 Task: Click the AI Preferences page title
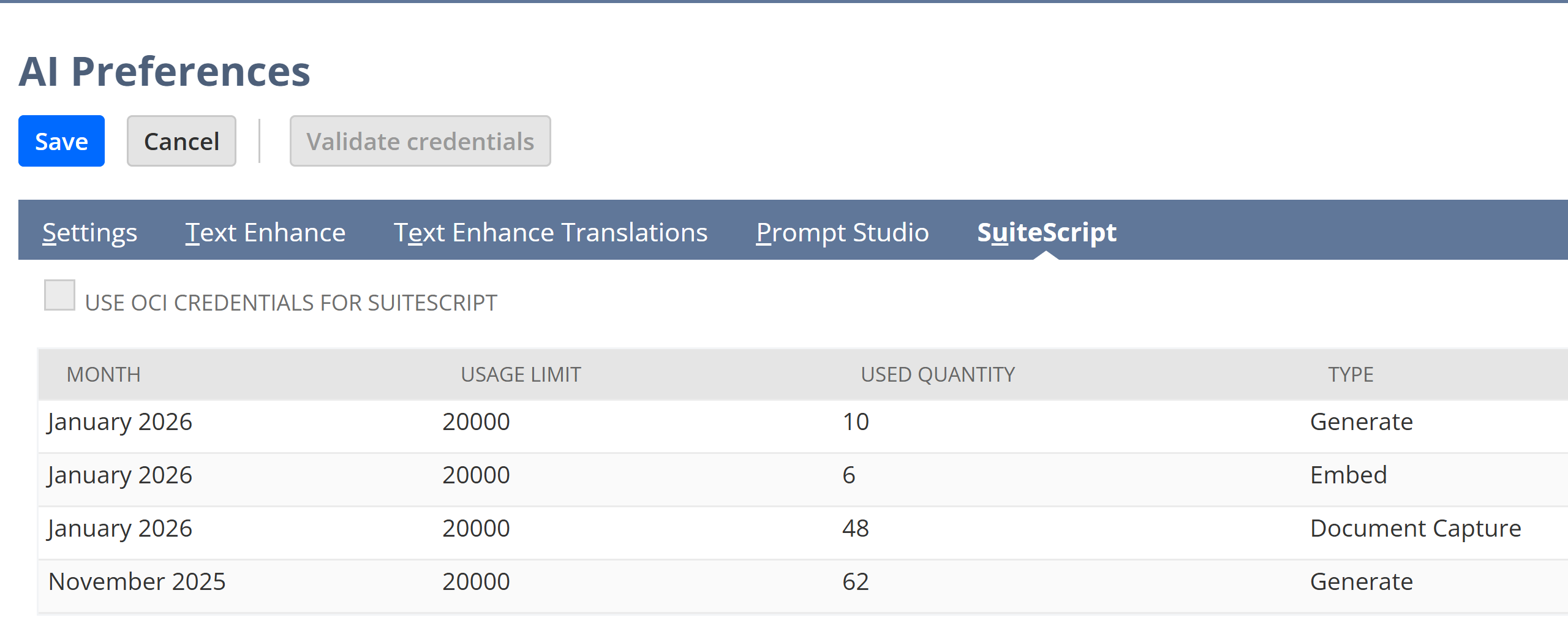coord(164,72)
